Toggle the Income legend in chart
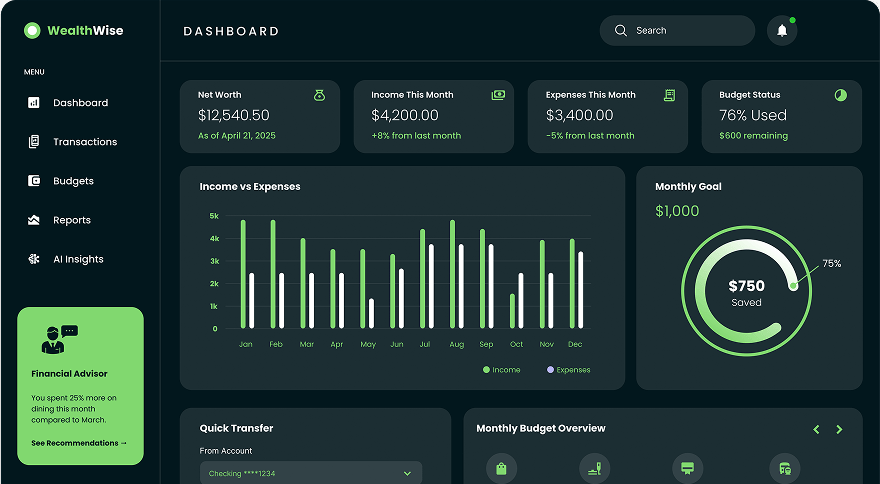 pos(502,370)
